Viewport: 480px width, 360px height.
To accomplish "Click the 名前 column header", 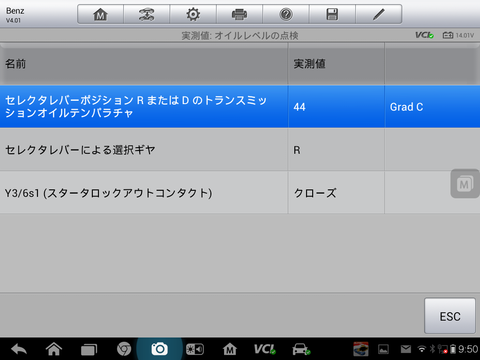I will [x=144, y=64].
